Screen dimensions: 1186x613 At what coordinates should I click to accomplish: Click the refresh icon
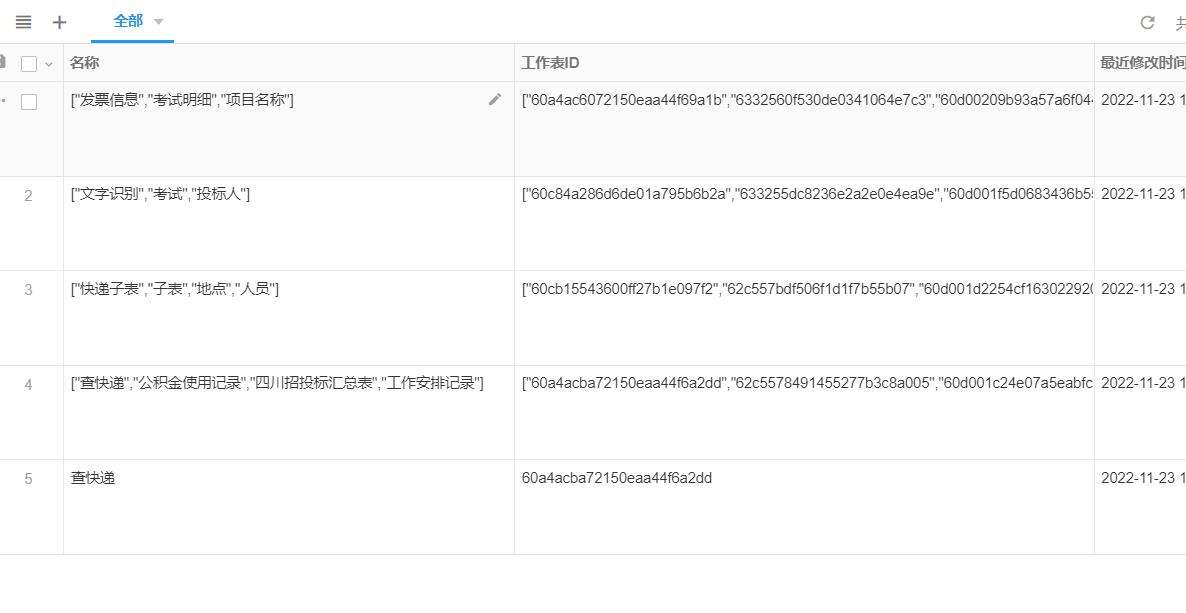click(1147, 22)
